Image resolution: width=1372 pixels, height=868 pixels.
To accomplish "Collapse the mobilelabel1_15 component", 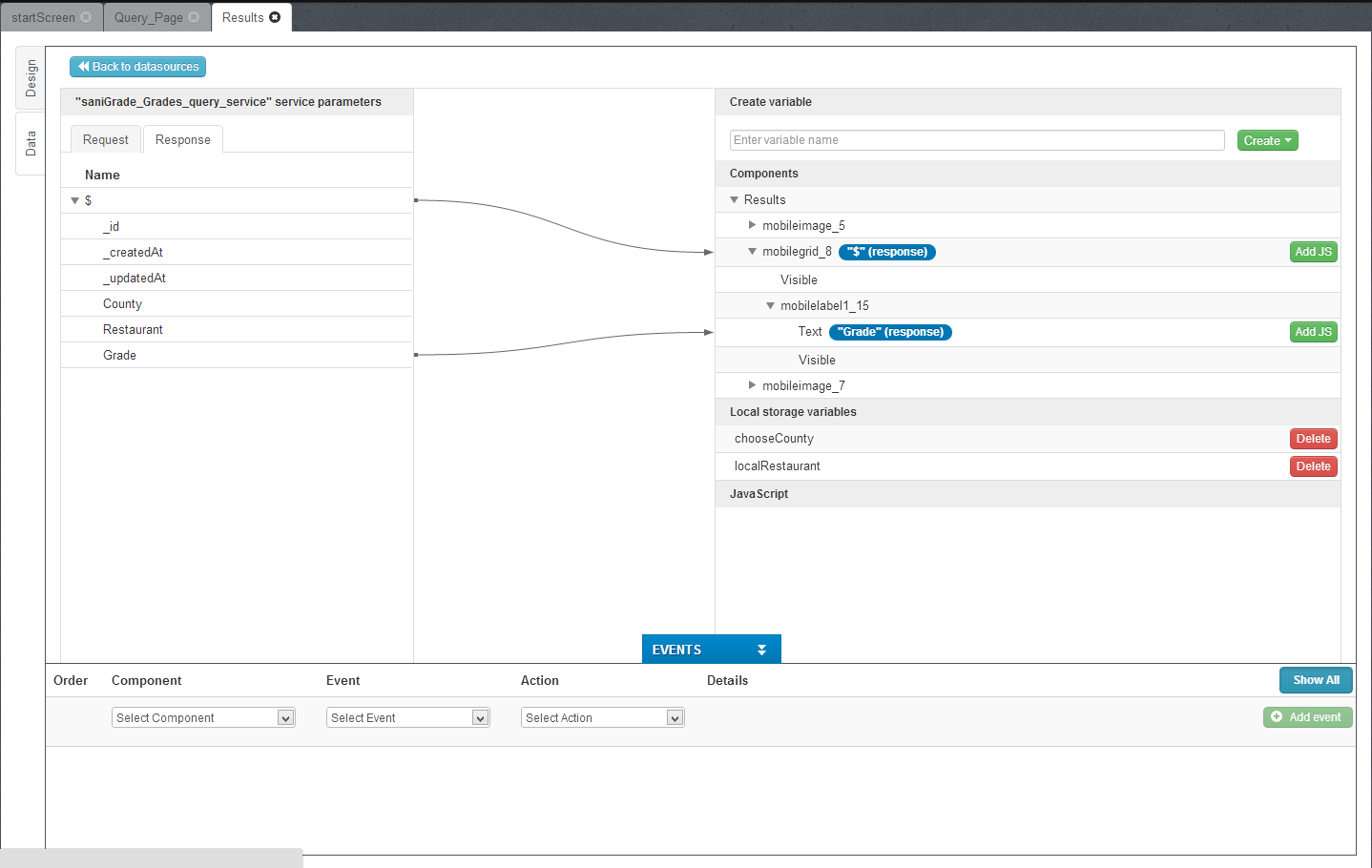I will coord(770,306).
